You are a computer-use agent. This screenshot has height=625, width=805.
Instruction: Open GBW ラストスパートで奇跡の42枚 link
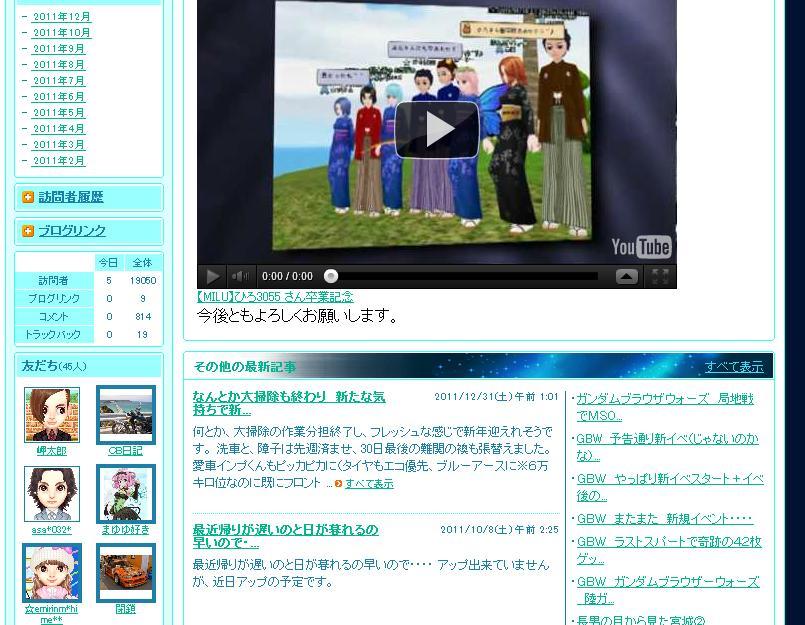[x=669, y=551]
